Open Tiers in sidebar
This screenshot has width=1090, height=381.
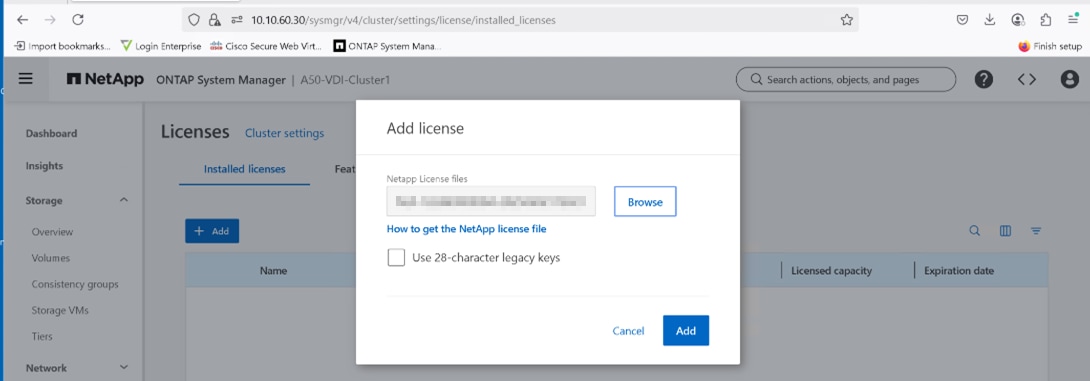[x=42, y=337]
